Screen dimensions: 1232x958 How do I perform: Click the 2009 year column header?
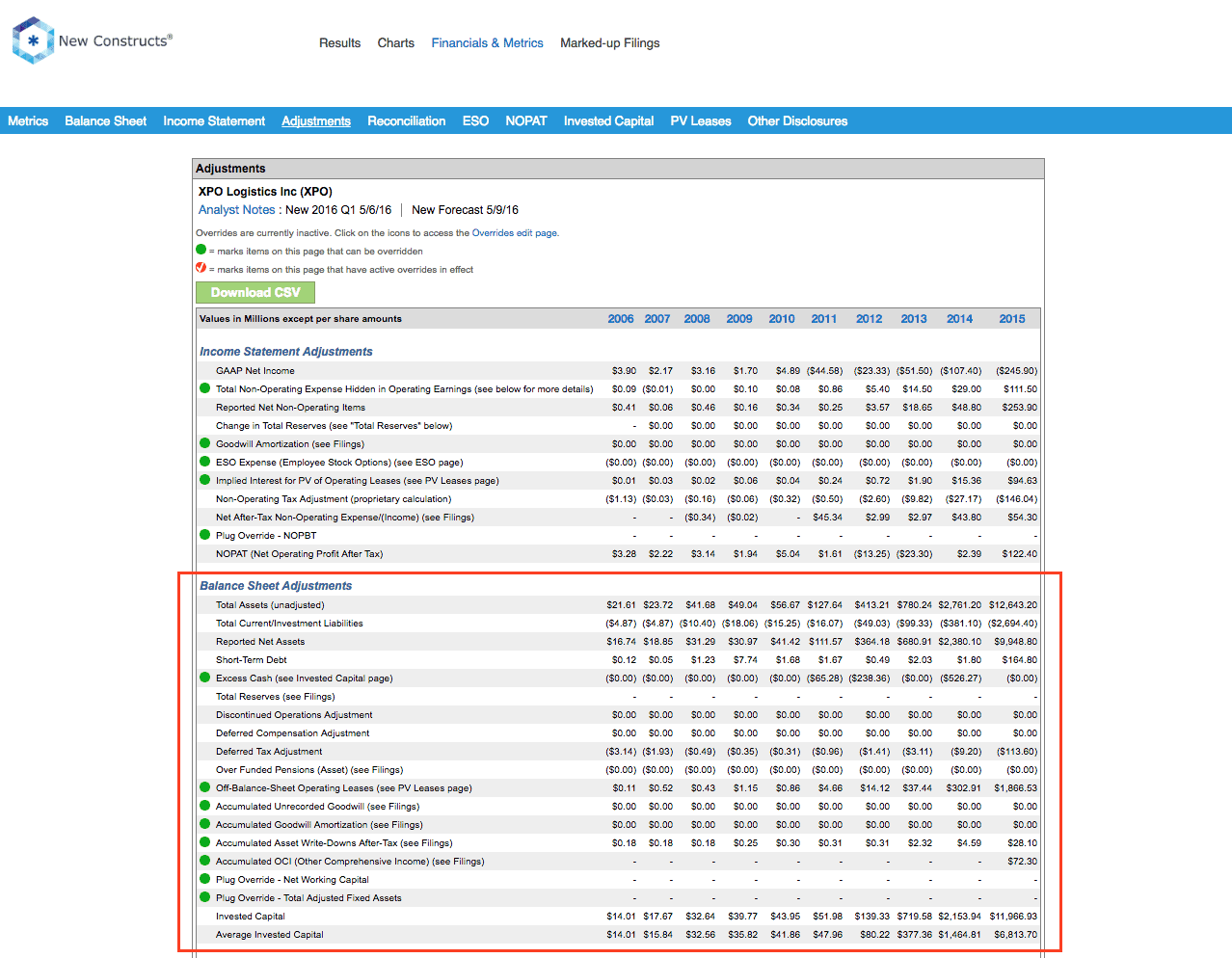[x=739, y=319]
